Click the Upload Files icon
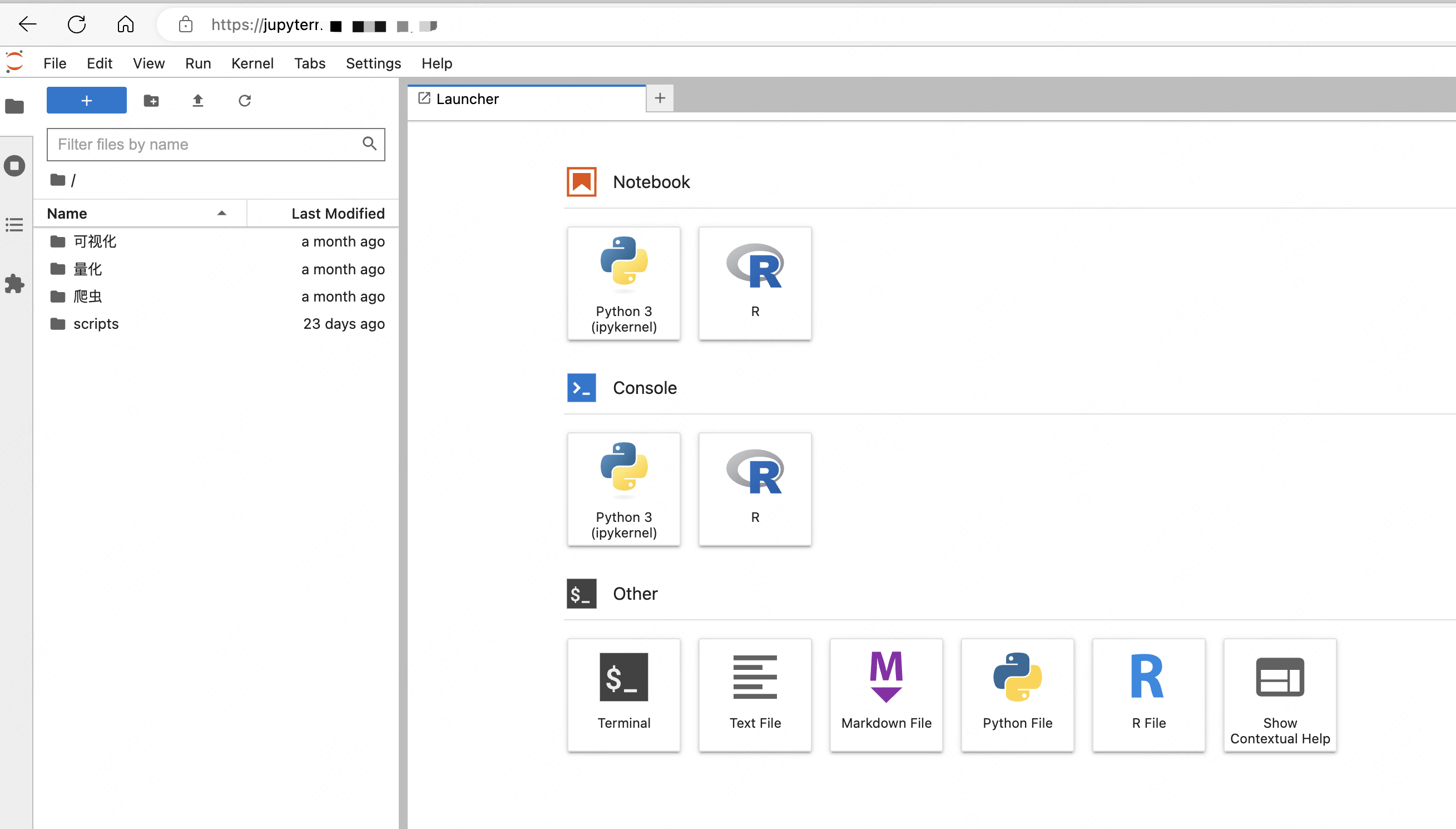The width and height of the screenshot is (1456, 829). 197,101
